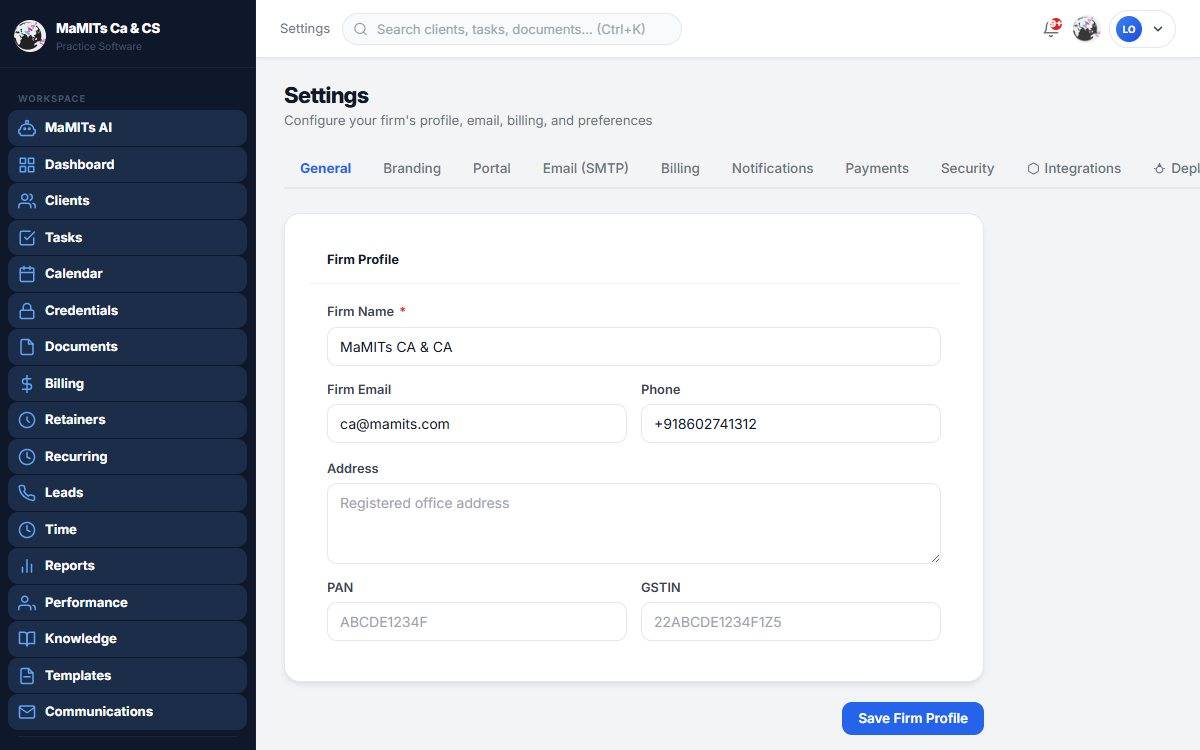Click the Communications envelope icon
Screen dimensions: 1200x750
(x=27, y=712)
